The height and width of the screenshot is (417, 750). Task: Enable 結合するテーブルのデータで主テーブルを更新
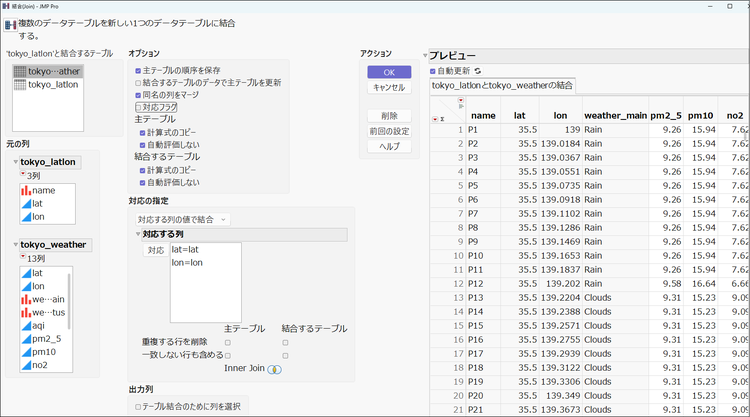coord(138,83)
